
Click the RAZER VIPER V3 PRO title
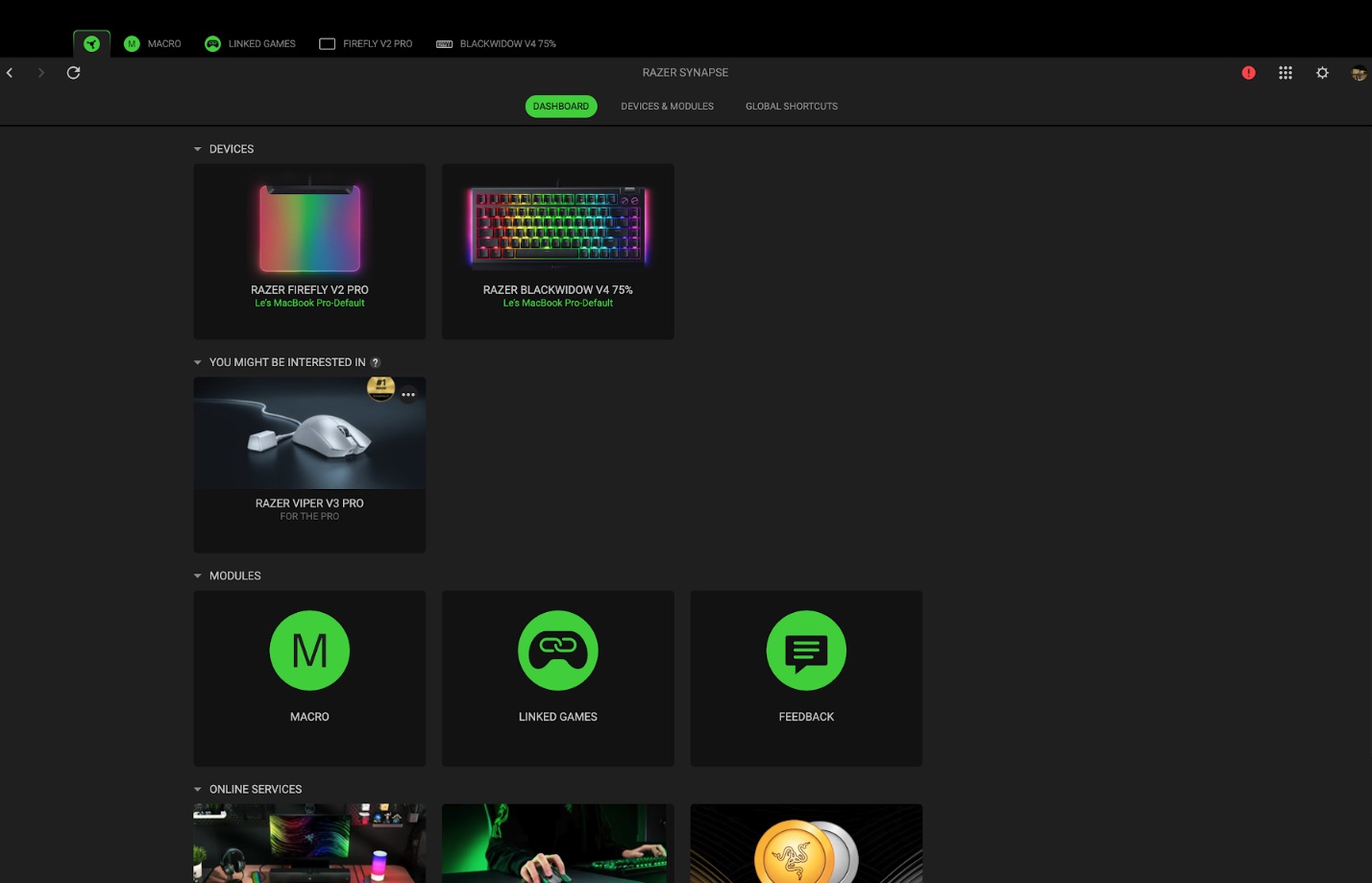(309, 503)
